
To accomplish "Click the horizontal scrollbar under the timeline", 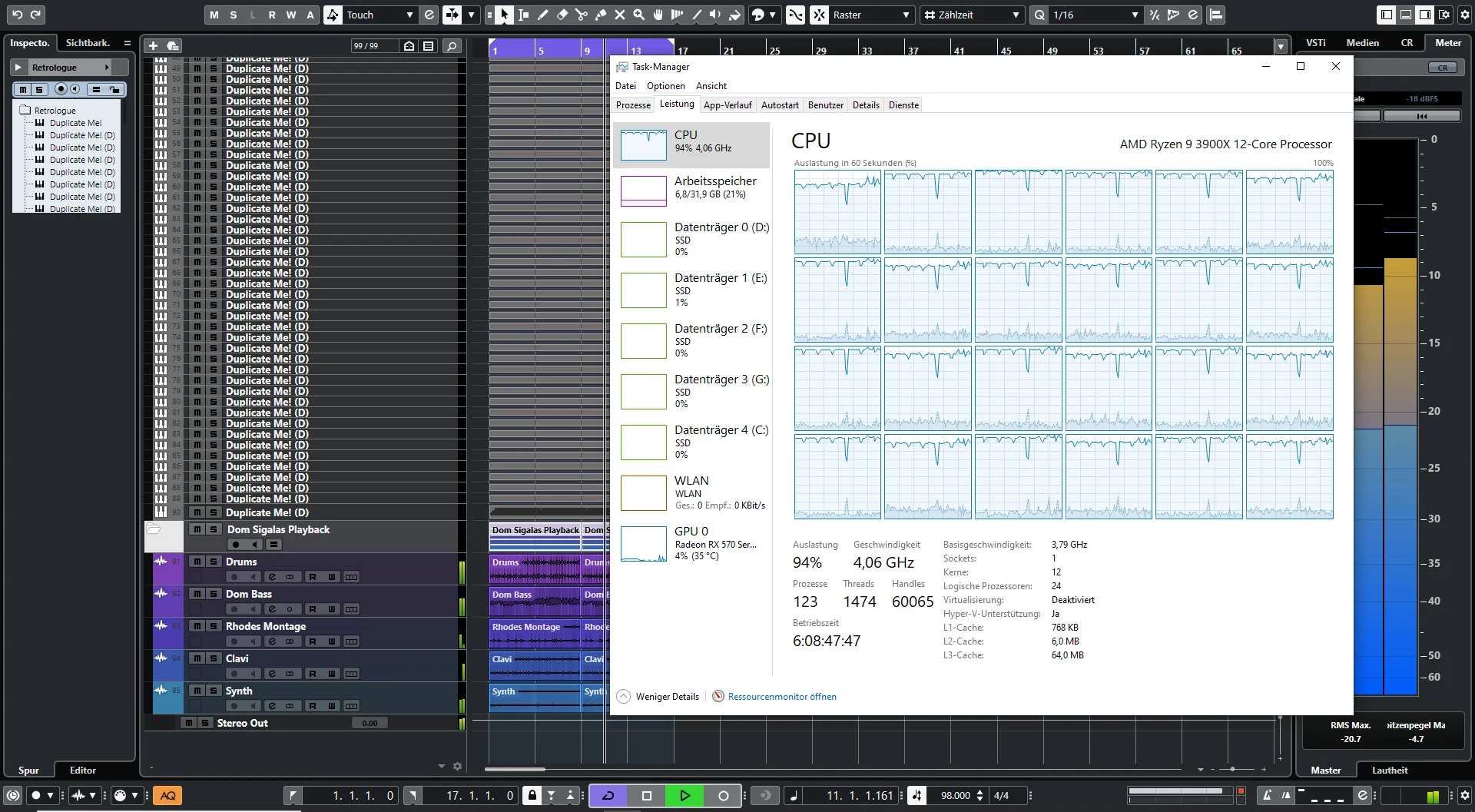I will tap(515, 769).
